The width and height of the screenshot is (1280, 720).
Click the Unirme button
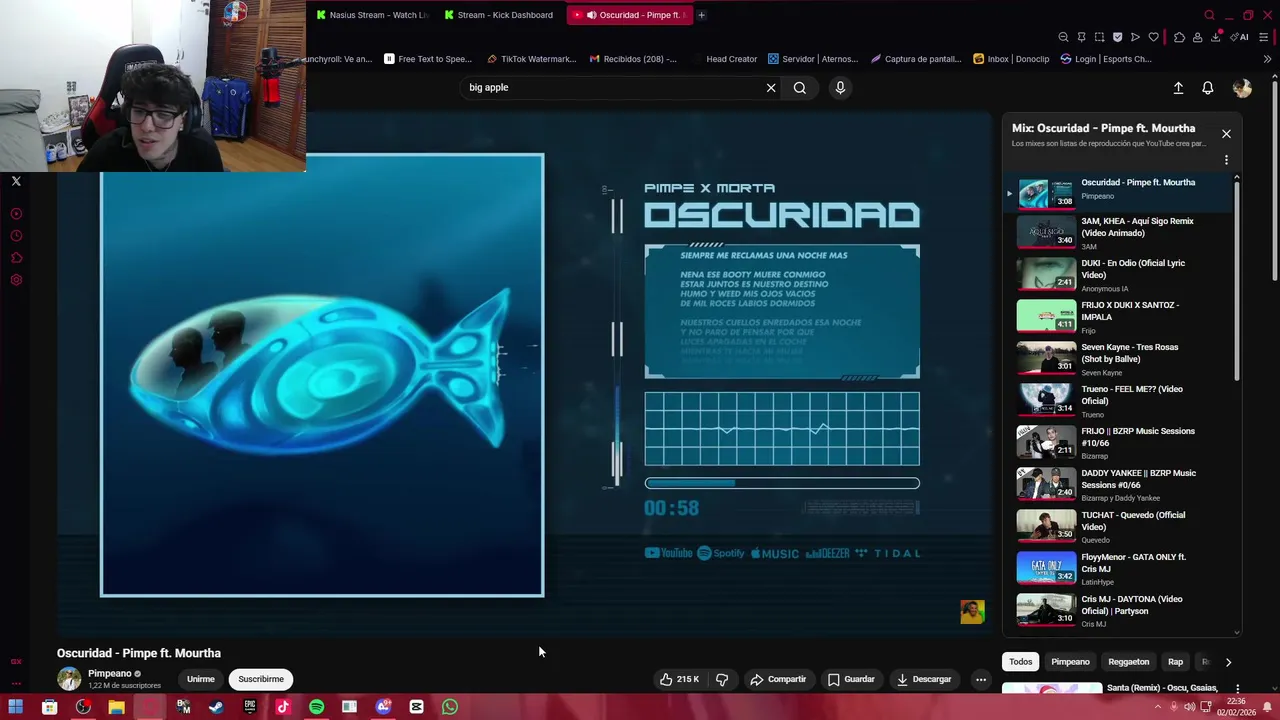(200, 679)
